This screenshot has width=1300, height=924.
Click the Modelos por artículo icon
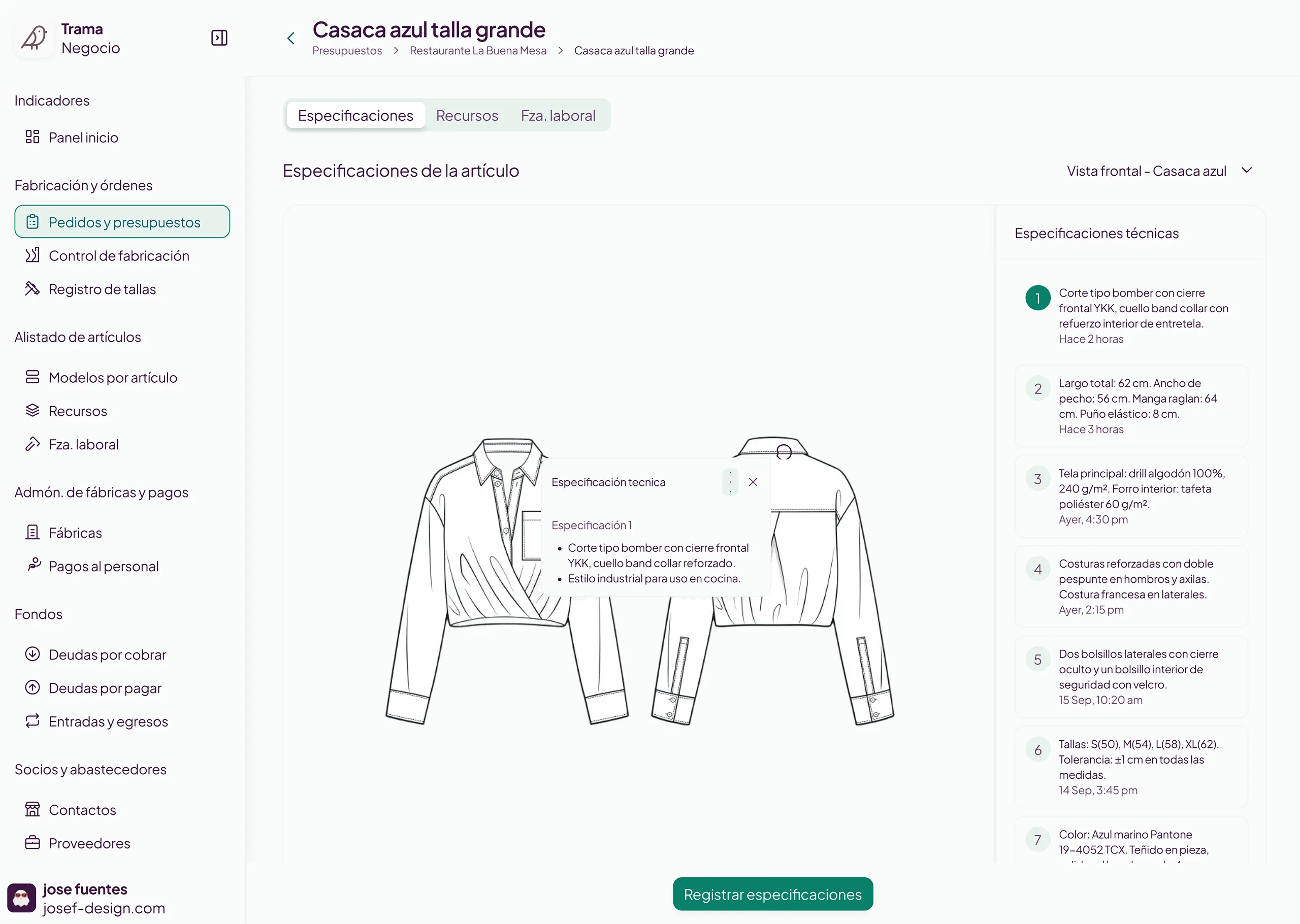[x=32, y=377]
